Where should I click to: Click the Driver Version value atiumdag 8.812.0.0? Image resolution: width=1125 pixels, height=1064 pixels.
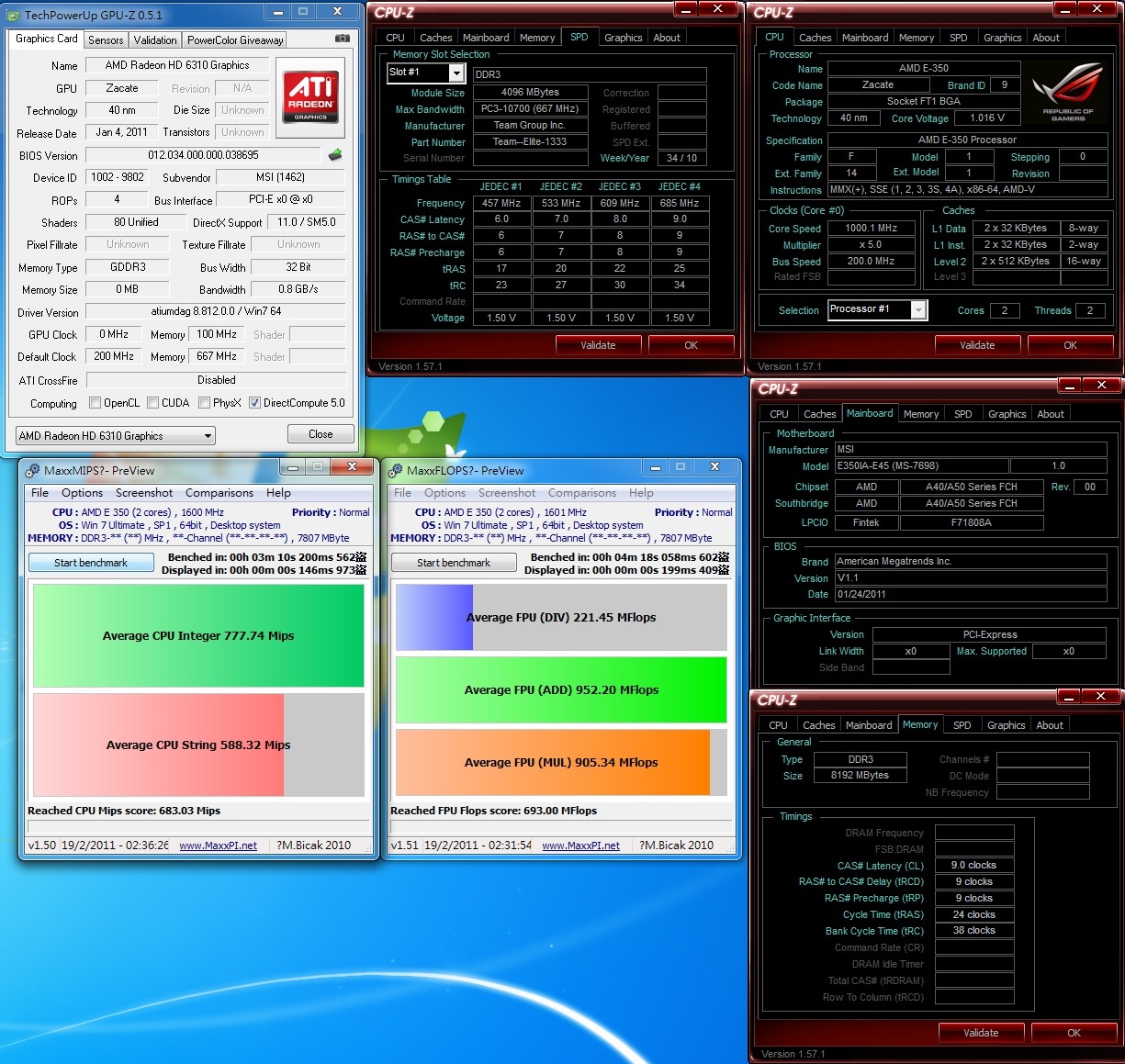click(216, 312)
